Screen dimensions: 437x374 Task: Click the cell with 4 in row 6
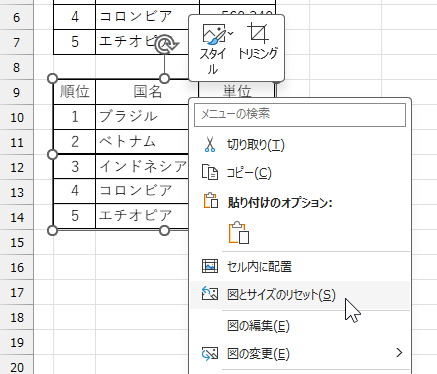[x=75, y=17]
